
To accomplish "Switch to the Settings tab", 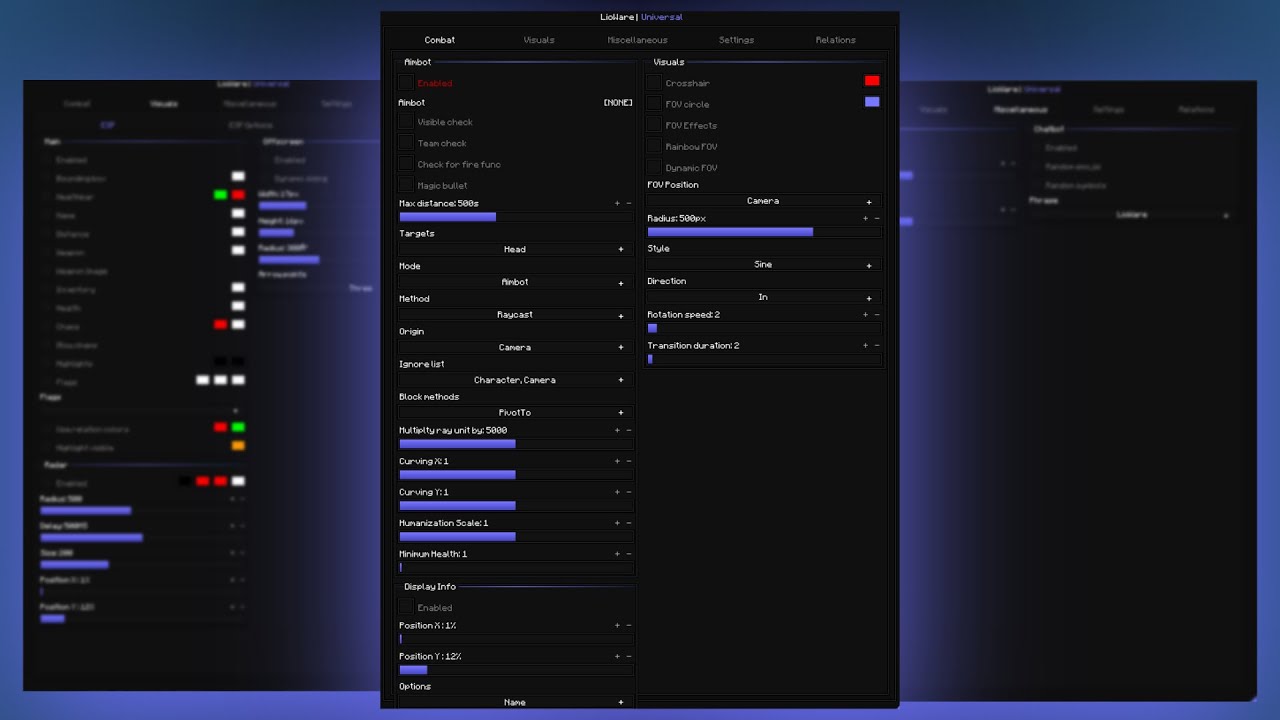I will click(x=737, y=40).
